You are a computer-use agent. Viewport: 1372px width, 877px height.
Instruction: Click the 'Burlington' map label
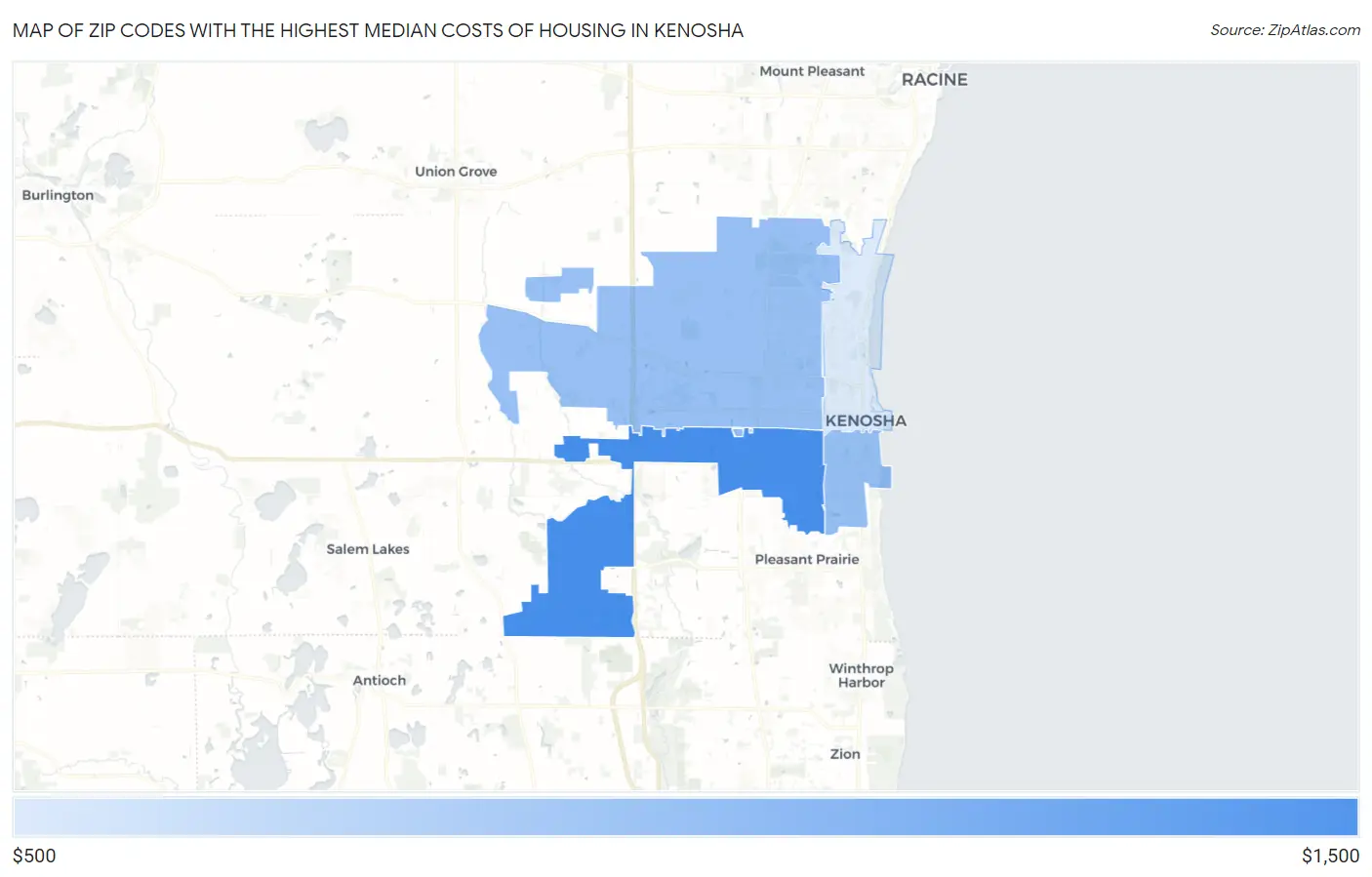[58, 195]
